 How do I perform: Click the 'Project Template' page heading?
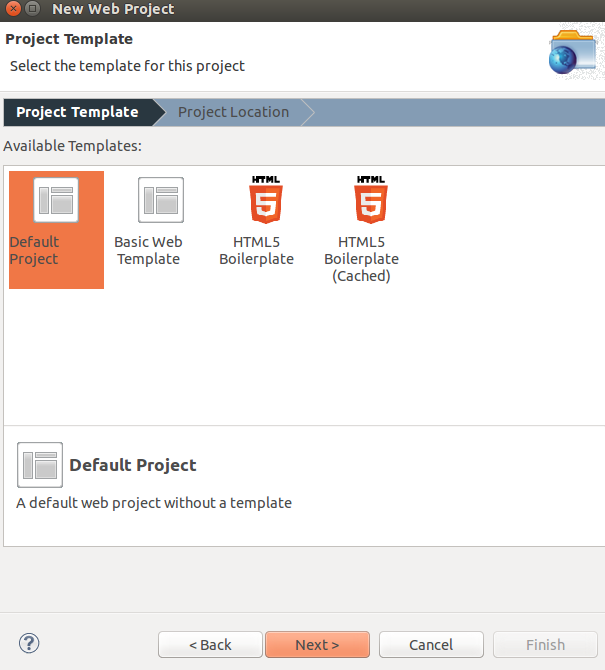click(x=69, y=39)
